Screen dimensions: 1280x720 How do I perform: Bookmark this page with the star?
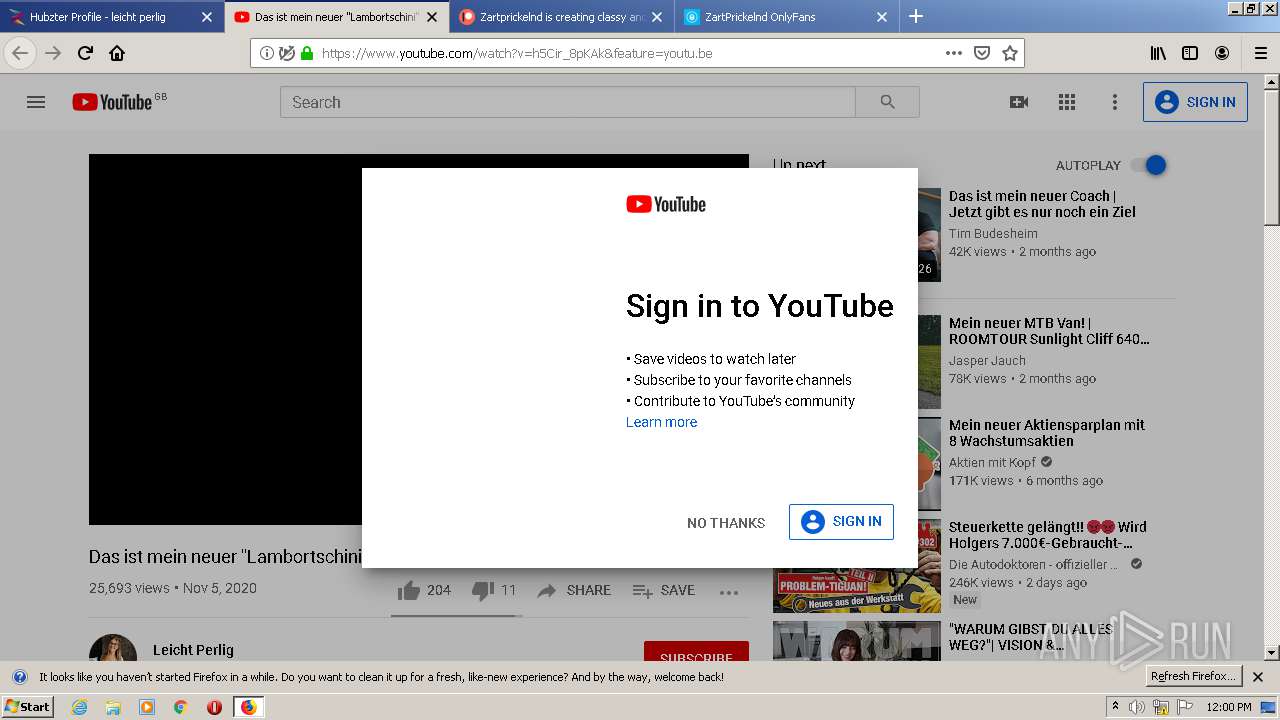tap(1010, 53)
